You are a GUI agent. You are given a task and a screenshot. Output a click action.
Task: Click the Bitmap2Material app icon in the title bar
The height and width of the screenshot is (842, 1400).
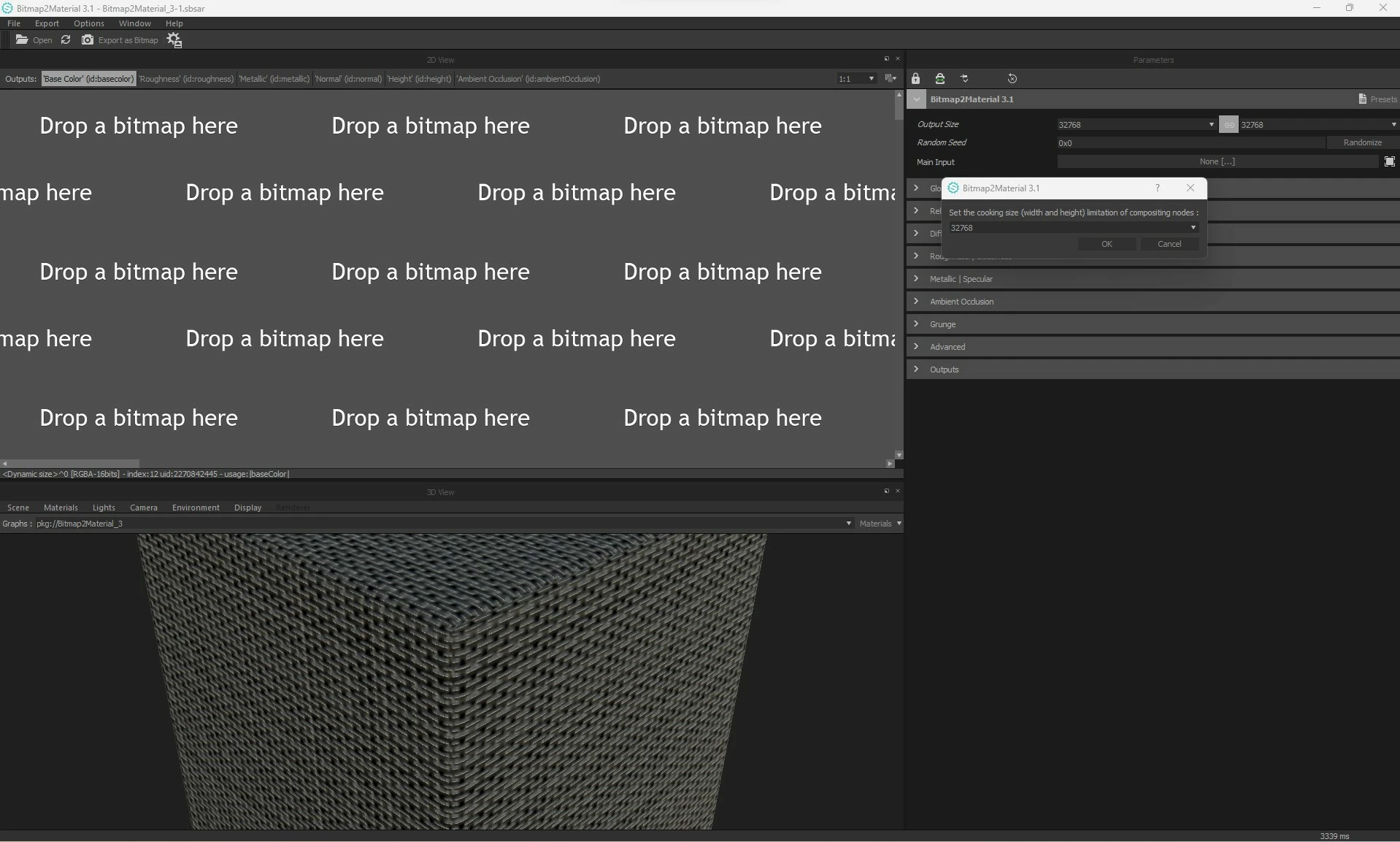tap(7, 8)
